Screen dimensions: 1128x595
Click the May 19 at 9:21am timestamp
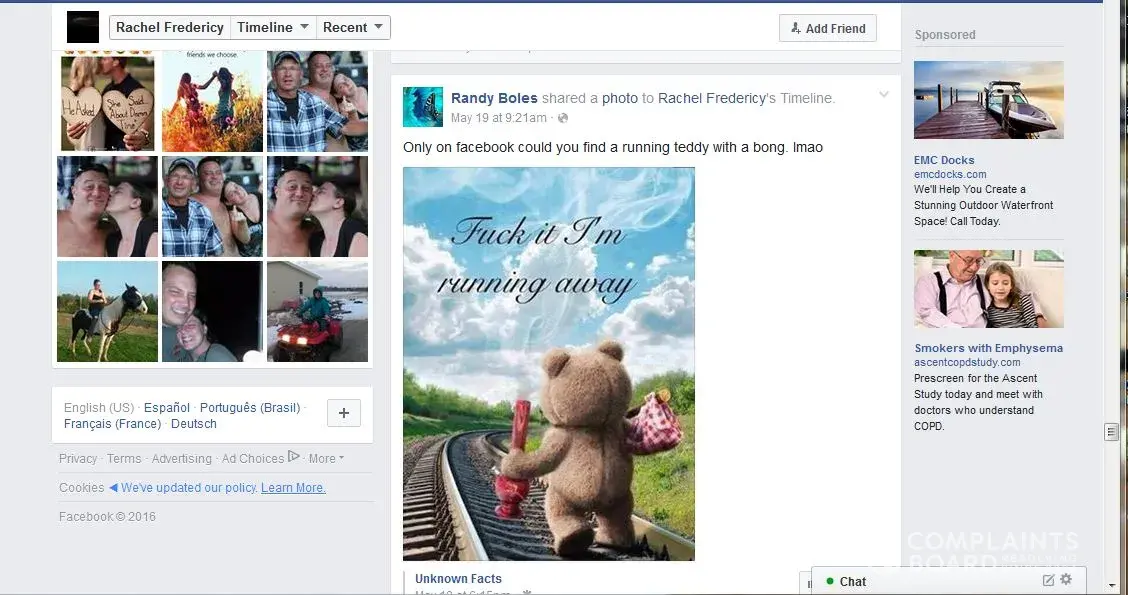(x=499, y=117)
